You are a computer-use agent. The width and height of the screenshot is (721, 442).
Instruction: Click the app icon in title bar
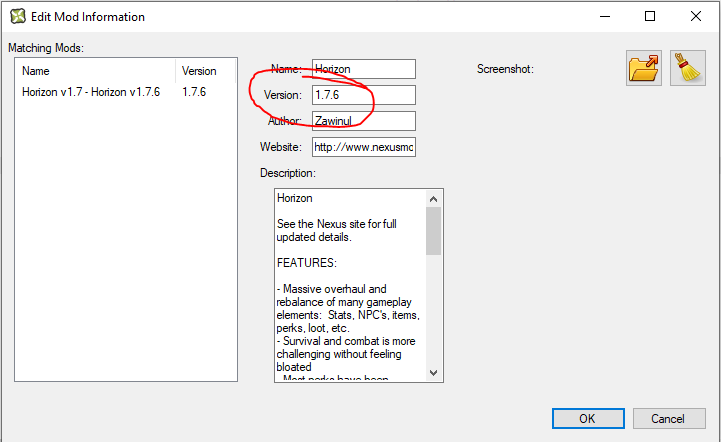[x=17, y=17]
